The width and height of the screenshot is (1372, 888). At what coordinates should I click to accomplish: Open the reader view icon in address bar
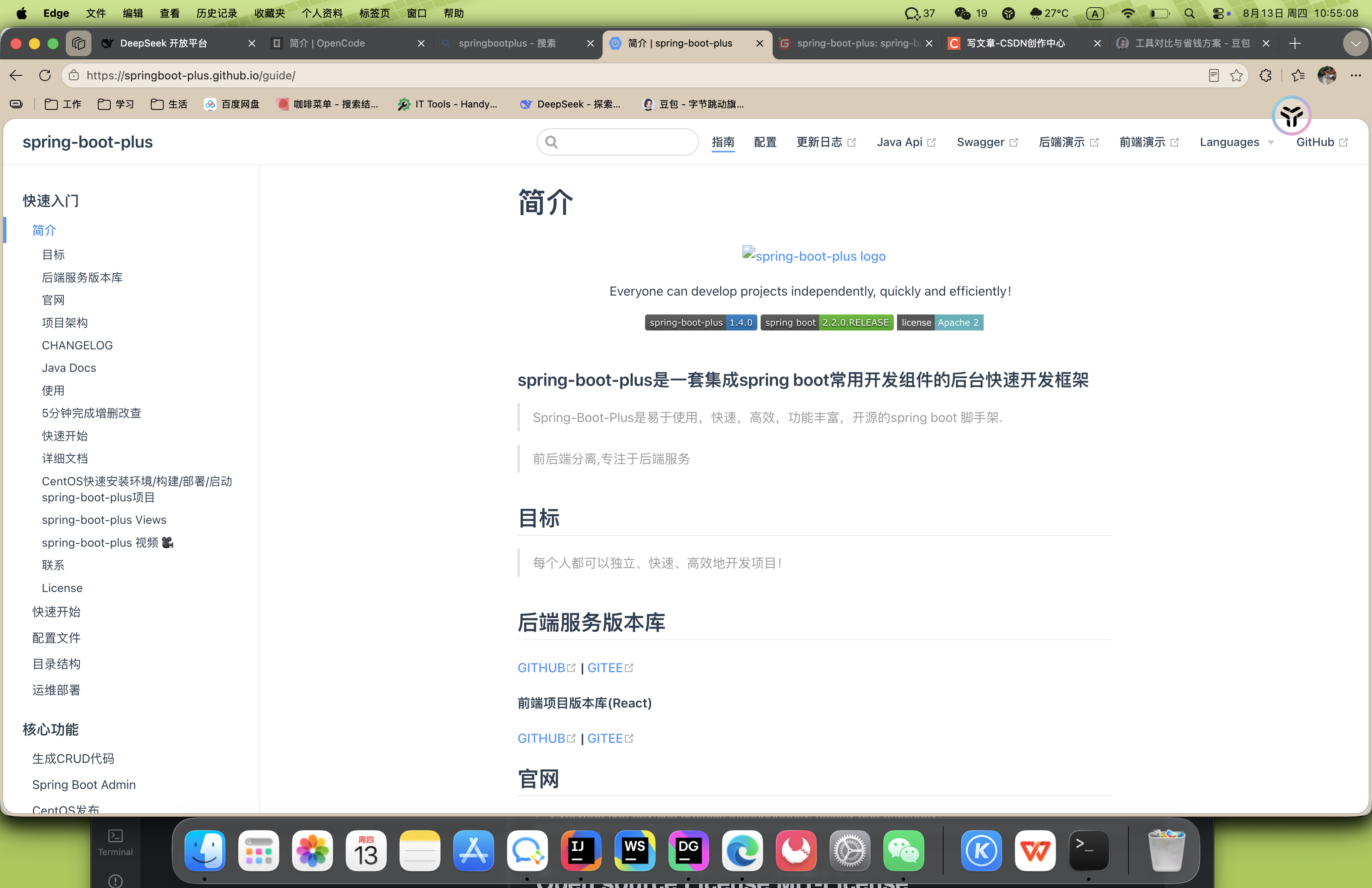(1214, 75)
